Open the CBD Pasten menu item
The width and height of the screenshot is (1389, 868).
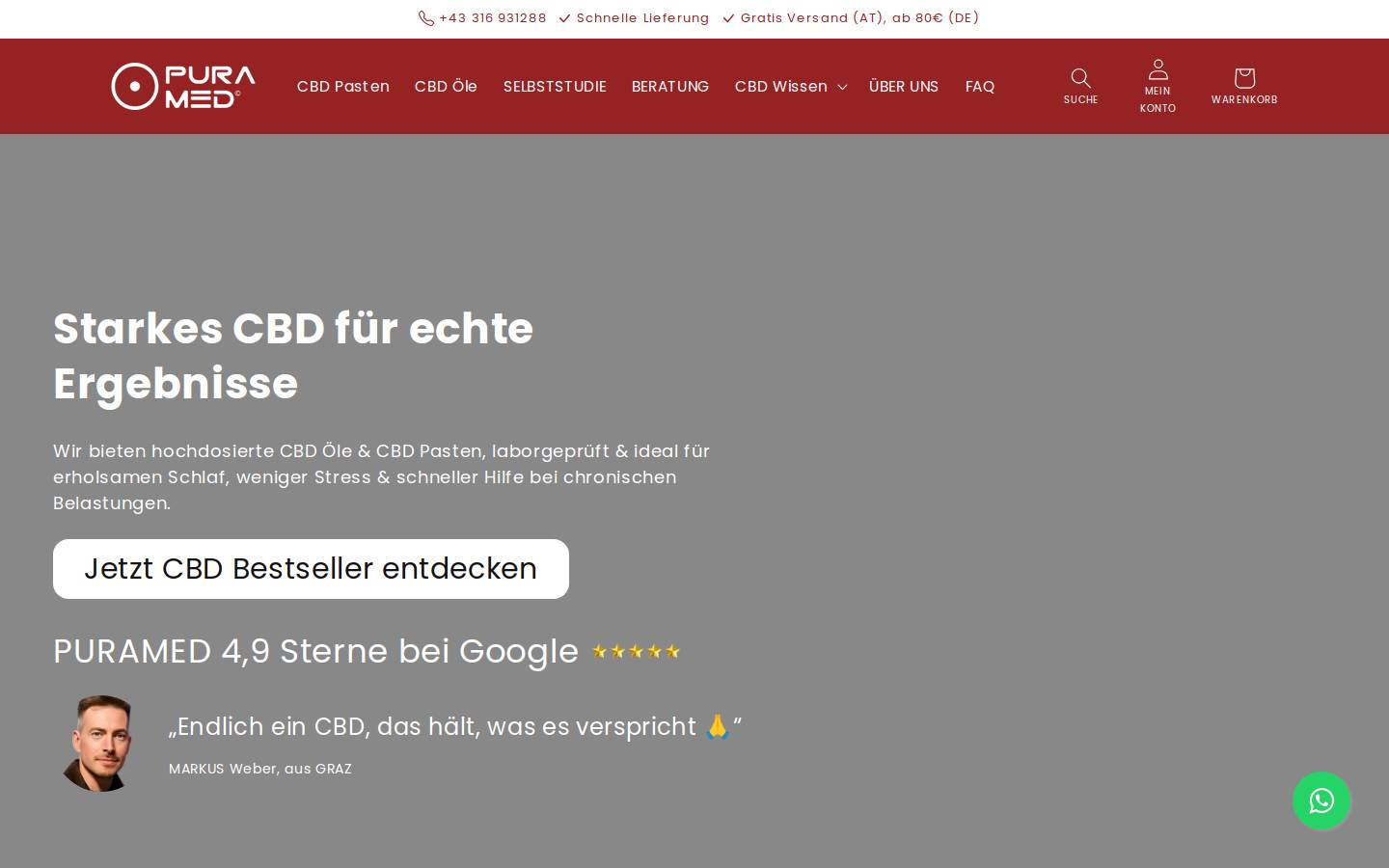(343, 87)
